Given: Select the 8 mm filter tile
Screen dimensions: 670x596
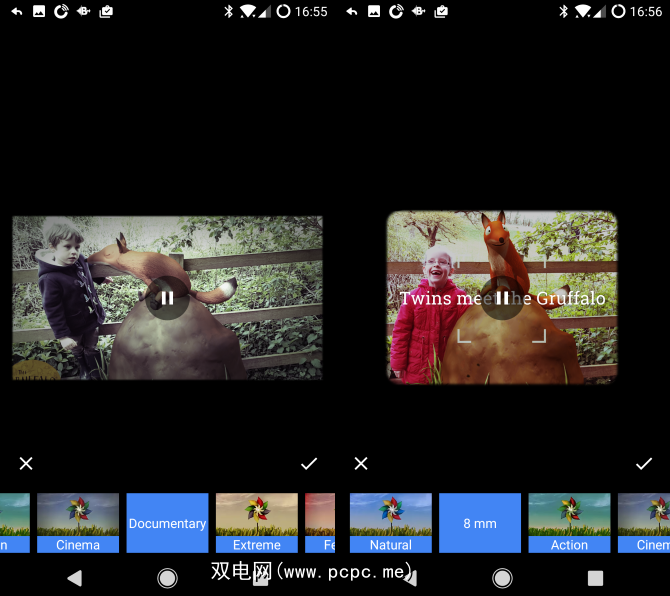Looking at the screenshot, I should (x=480, y=523).
